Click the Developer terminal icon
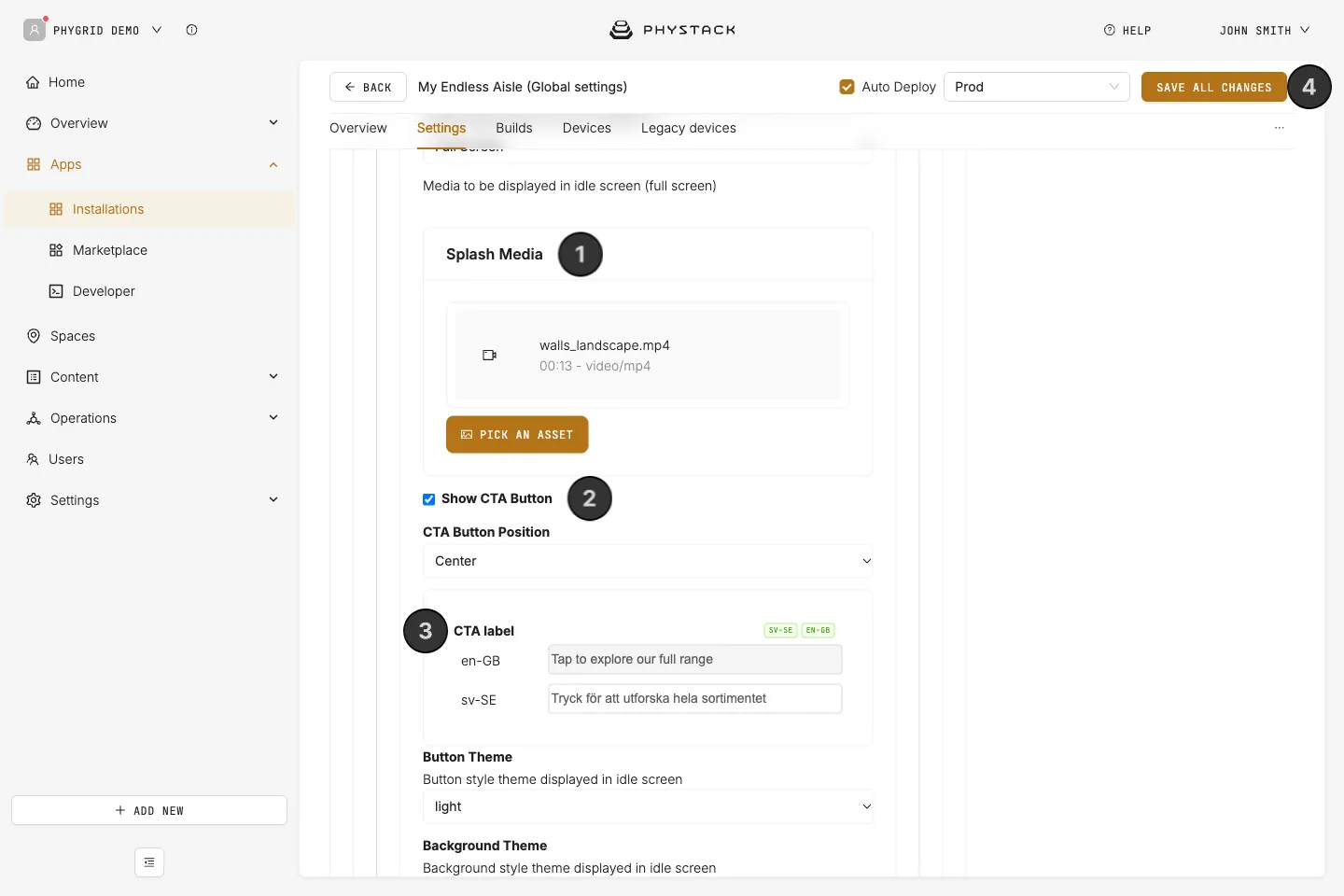The height and width of the screenshot is (896, 1344). pyautogui.click(x=56, y=291)
